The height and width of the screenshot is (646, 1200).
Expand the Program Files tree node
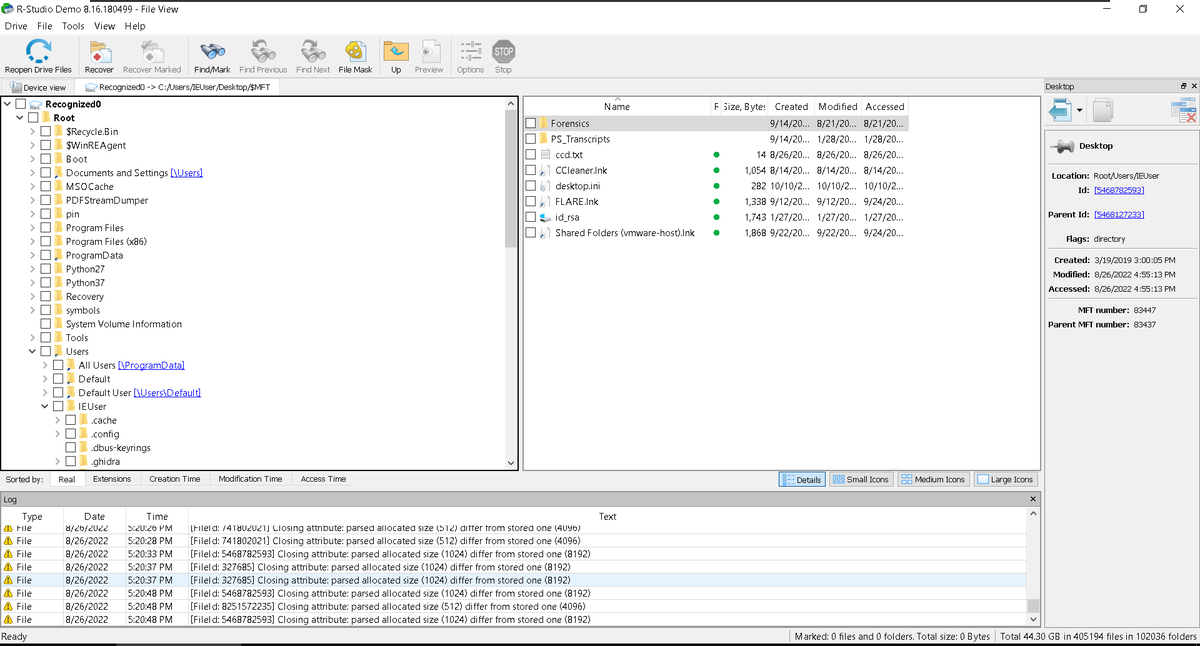click(x=32, y=227)
